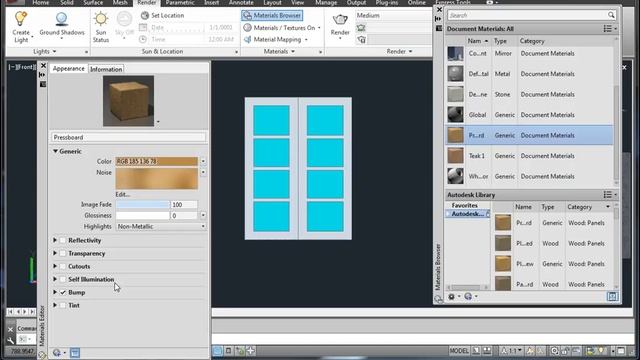Click the Materials / Textures On icon
640x360 pixels.
[x=247, y=28]
